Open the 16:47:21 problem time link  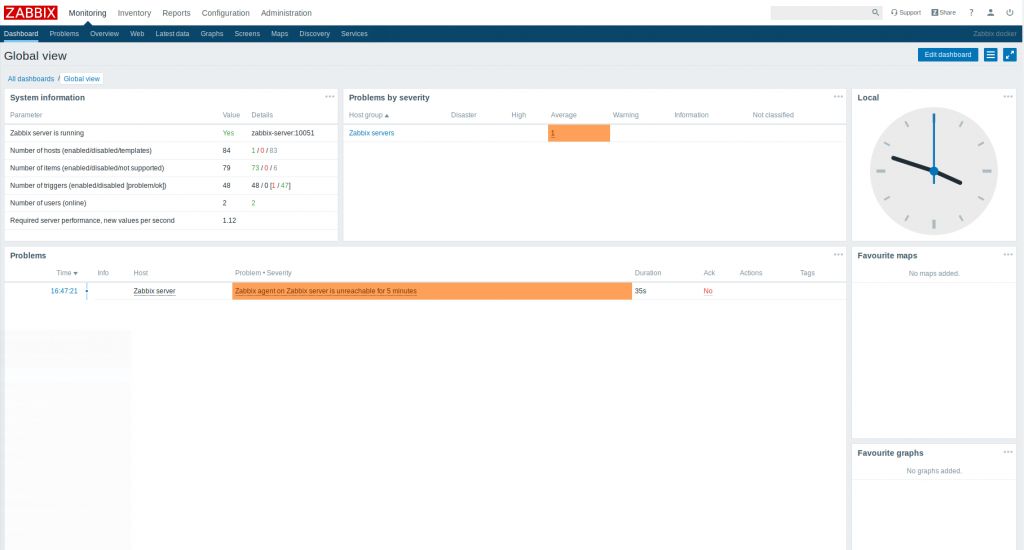coord(64,291)
